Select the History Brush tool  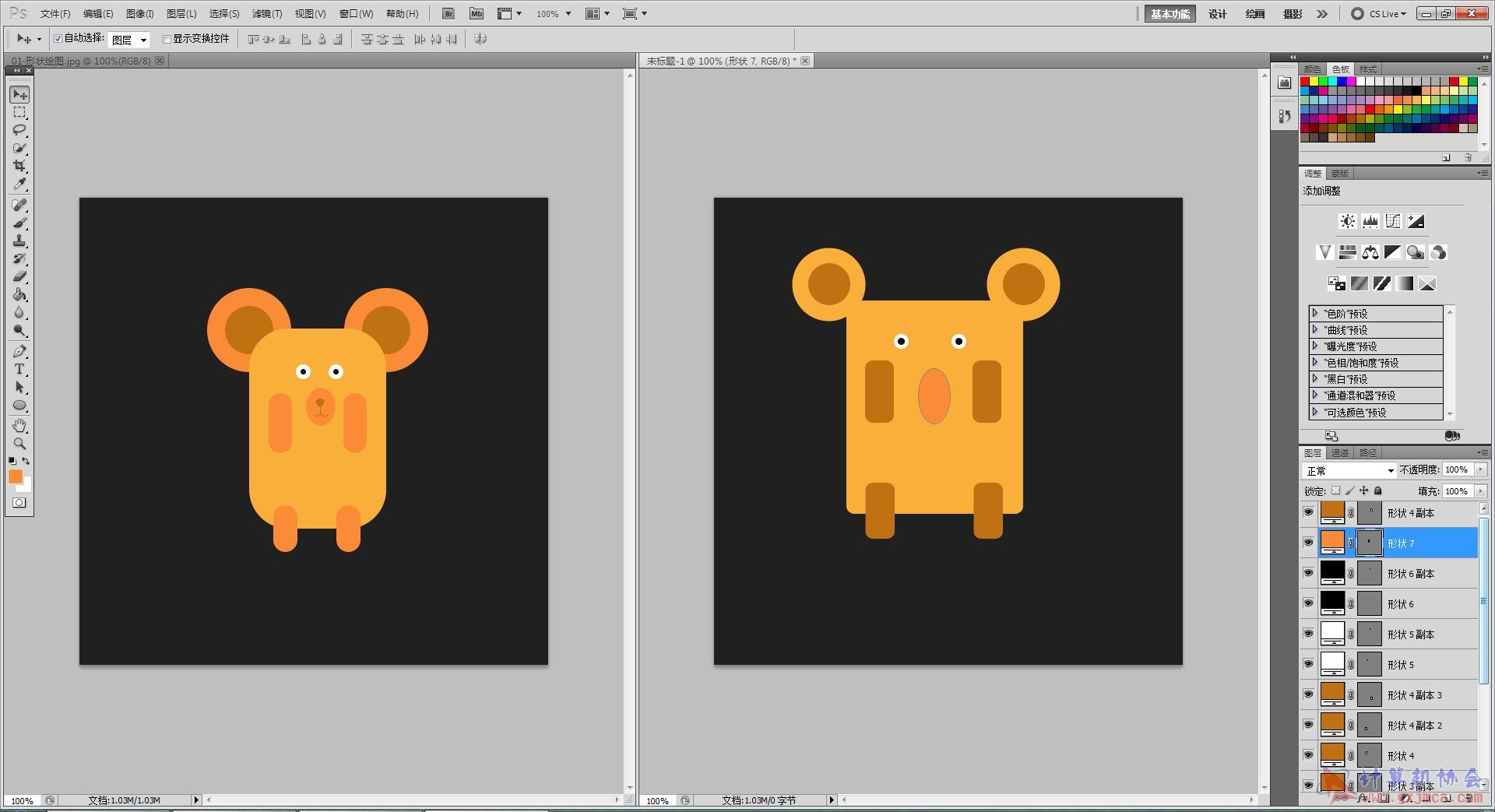tap(19, 259)
